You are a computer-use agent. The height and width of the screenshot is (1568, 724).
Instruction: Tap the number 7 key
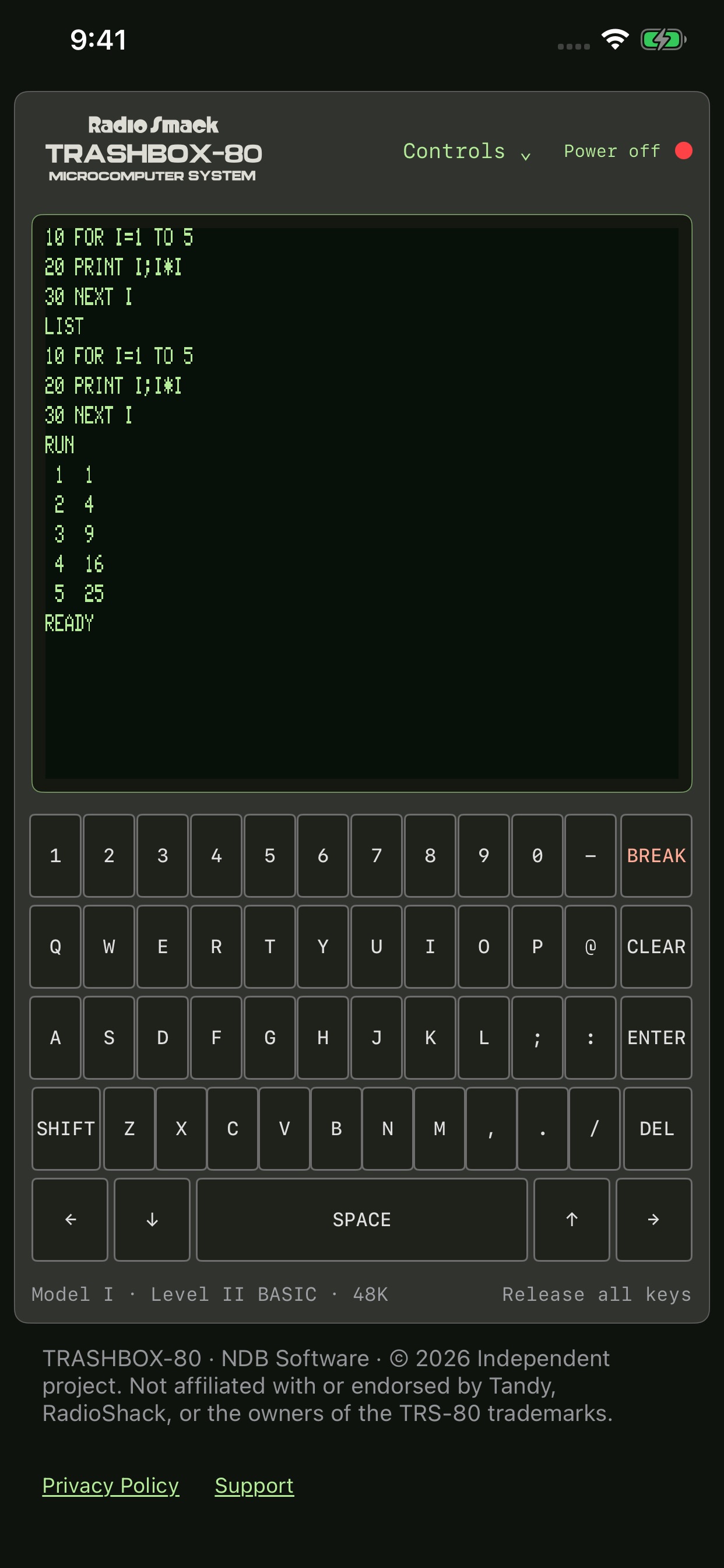(377, 855)
